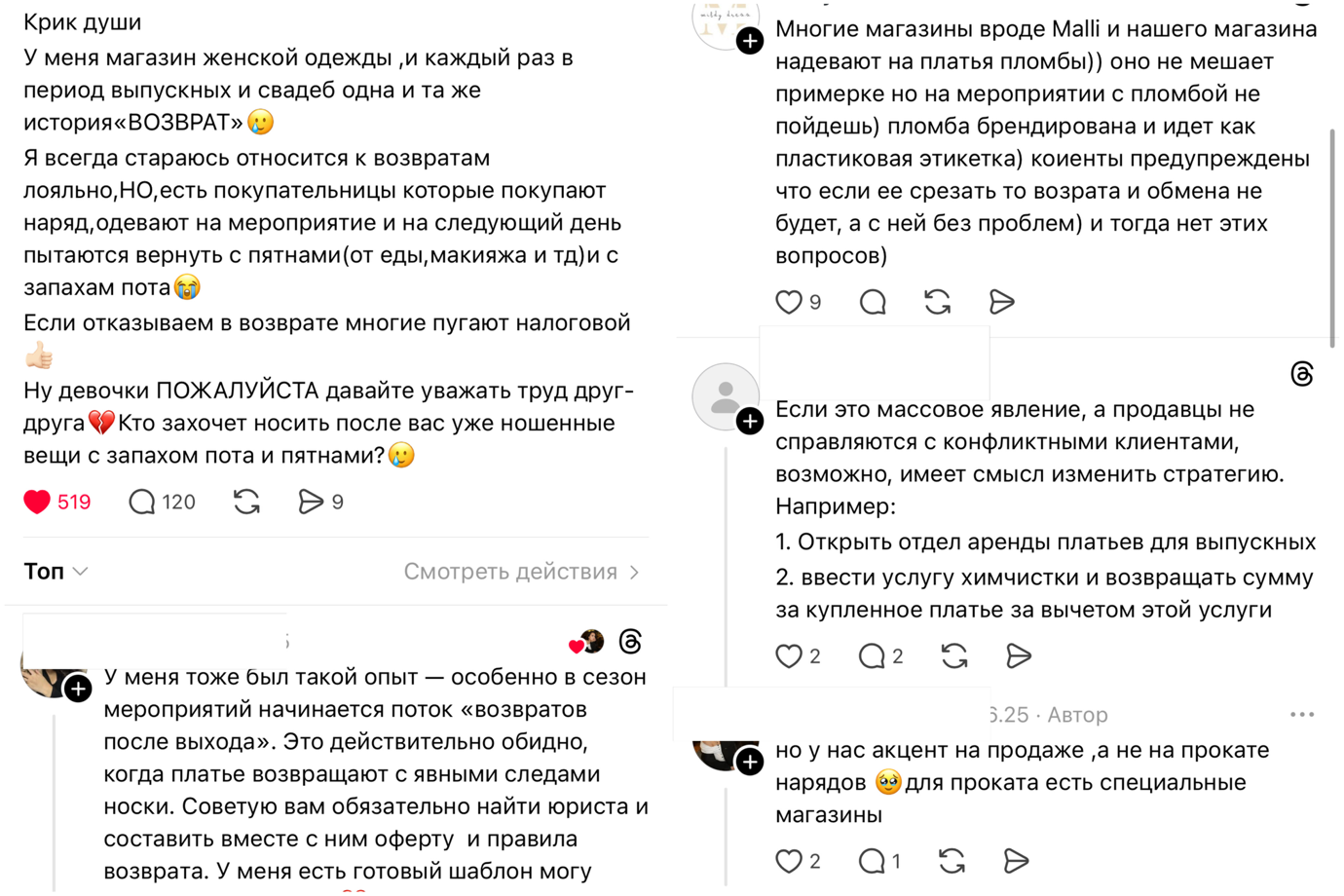Open more options on the author's reply
This screenshot has height=896, width=1344.
point(1301,715)
